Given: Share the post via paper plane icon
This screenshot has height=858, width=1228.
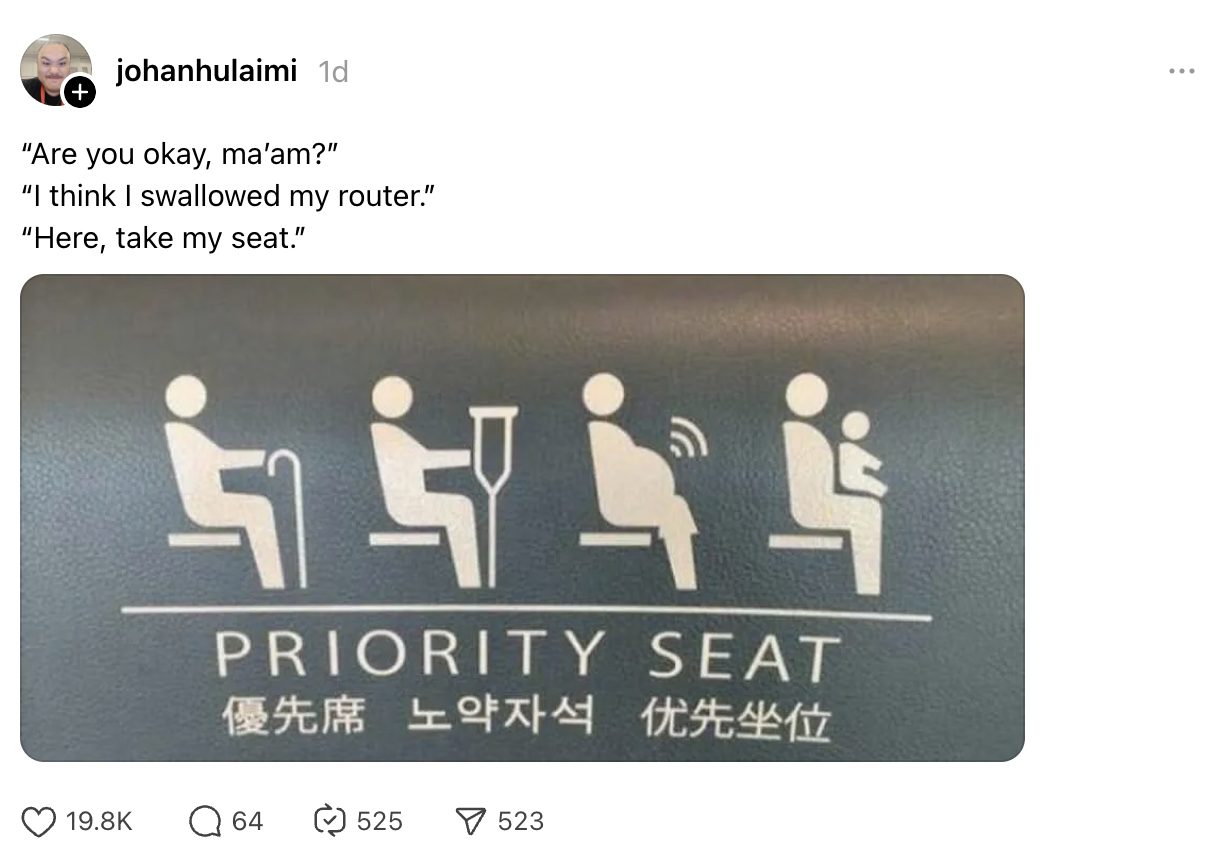Looking at the screenshot, I should 470,822.
